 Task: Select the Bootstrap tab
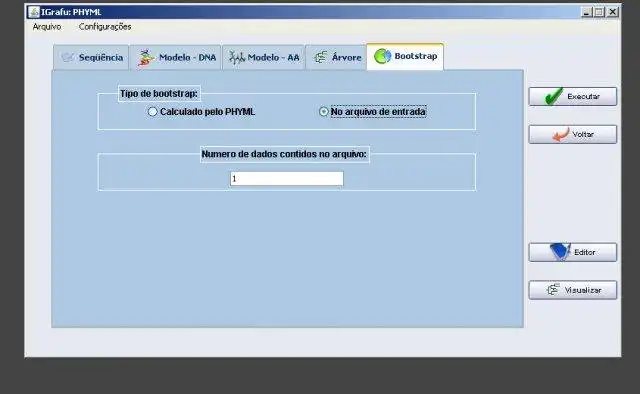pyautogui.click(x=405, y=57)
